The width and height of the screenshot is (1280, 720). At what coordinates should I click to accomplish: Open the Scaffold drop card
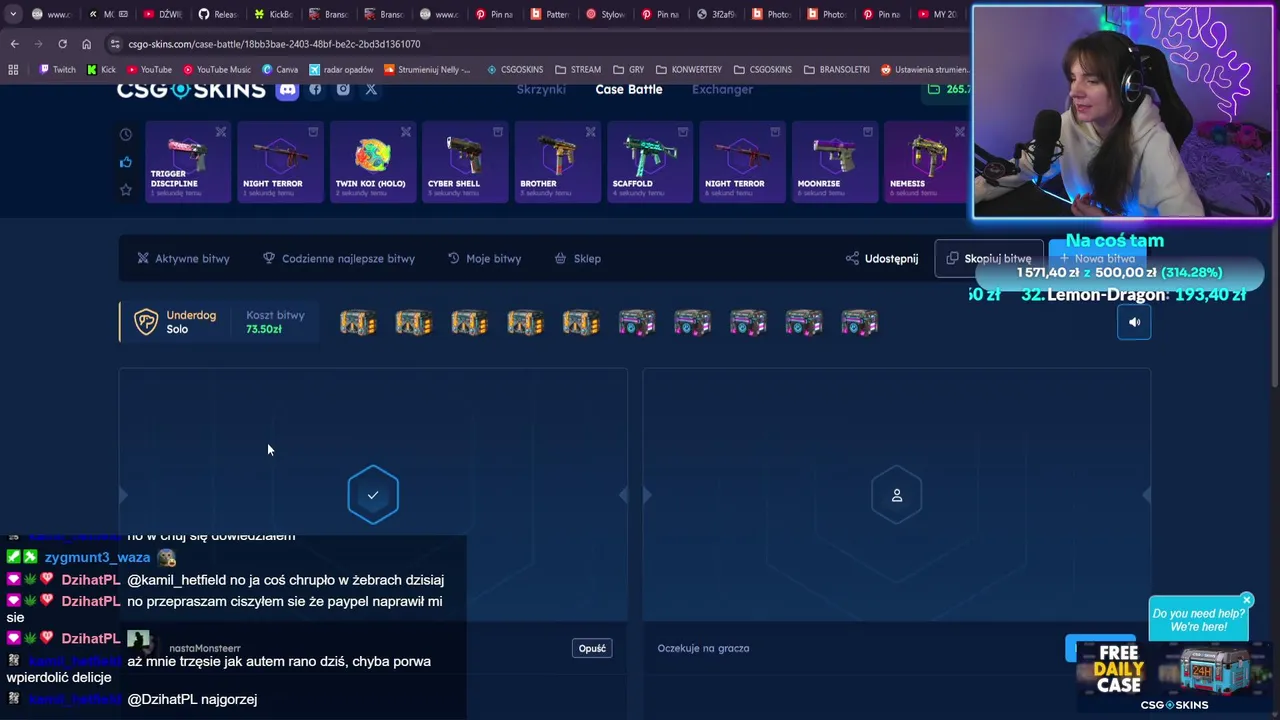coord(649,161)
